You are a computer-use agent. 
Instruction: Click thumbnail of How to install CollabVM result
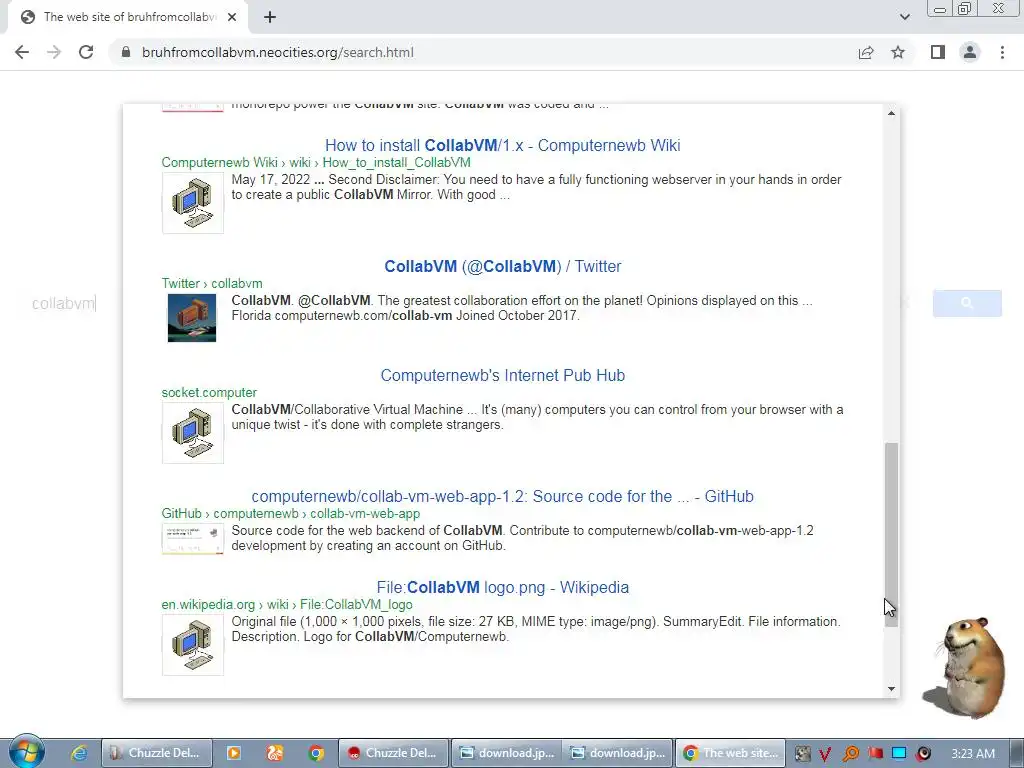[193, 203]
